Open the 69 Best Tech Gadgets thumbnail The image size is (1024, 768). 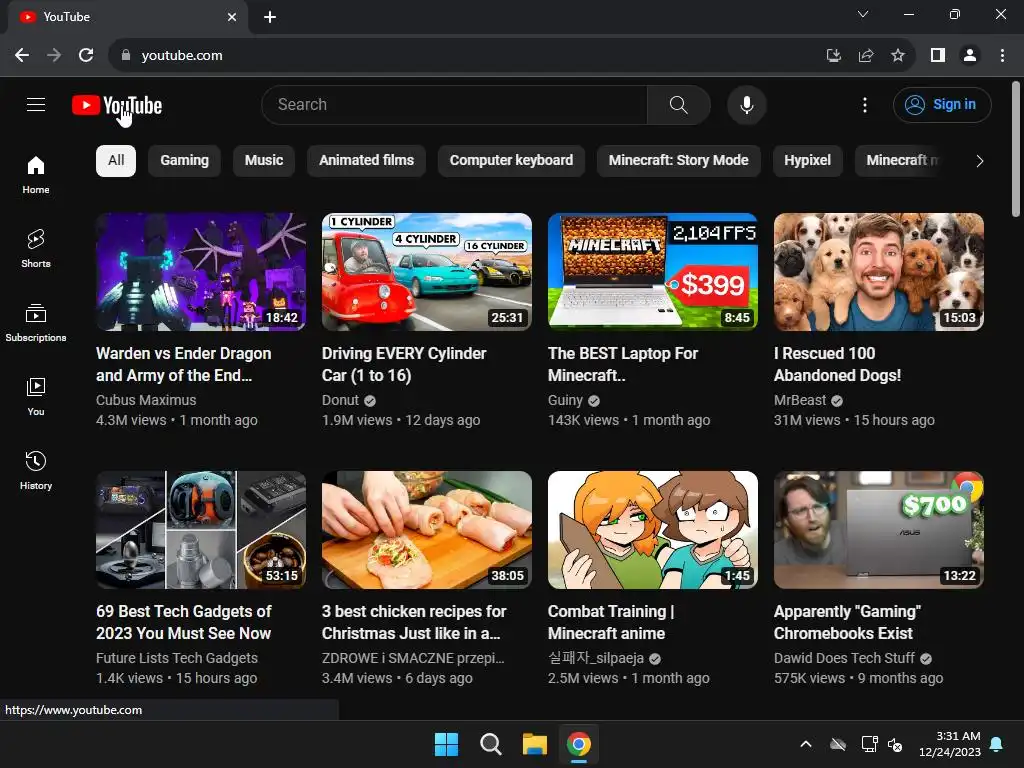pyautogui.click(x=201, y=530)
